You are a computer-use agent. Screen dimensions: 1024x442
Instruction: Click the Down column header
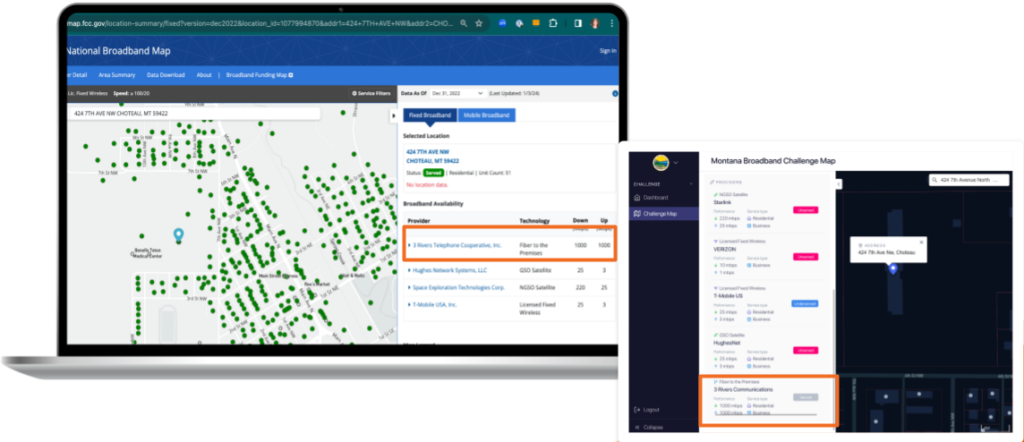580,221
